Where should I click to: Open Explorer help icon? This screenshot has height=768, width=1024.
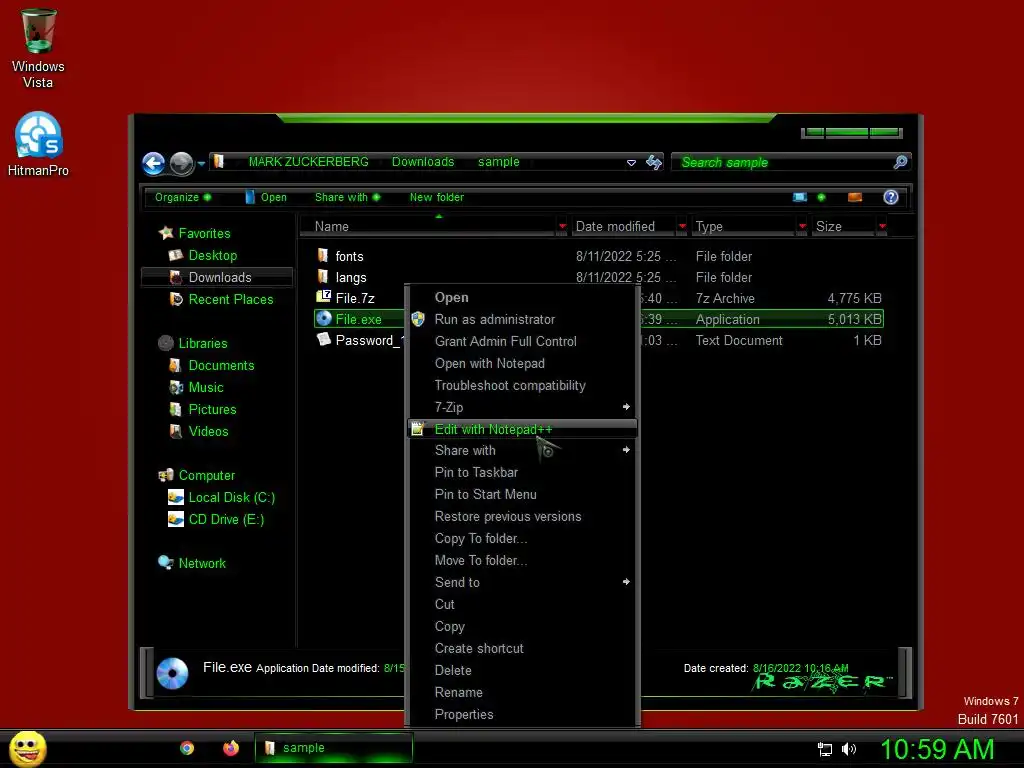point(890,197)
